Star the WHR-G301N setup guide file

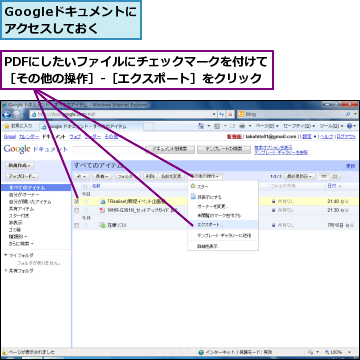click(x=86, y=210)
